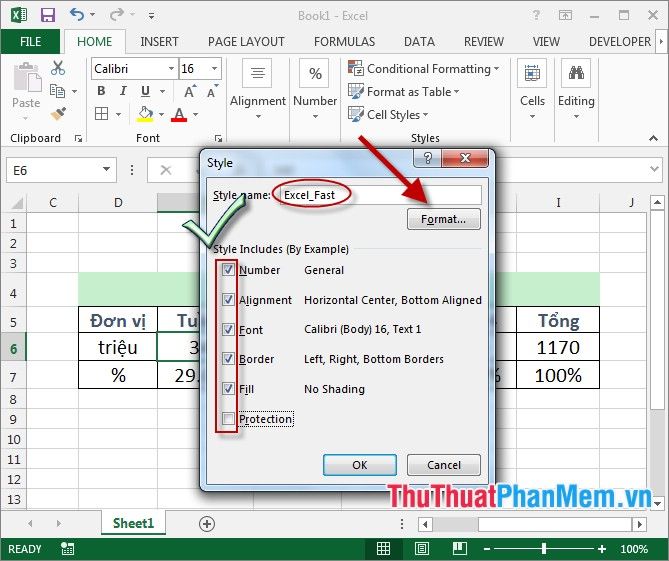This screenshot has height=561, width=669.
Task: Click the Borders icon
Action: pyautogui.click(x=102, y=114)
